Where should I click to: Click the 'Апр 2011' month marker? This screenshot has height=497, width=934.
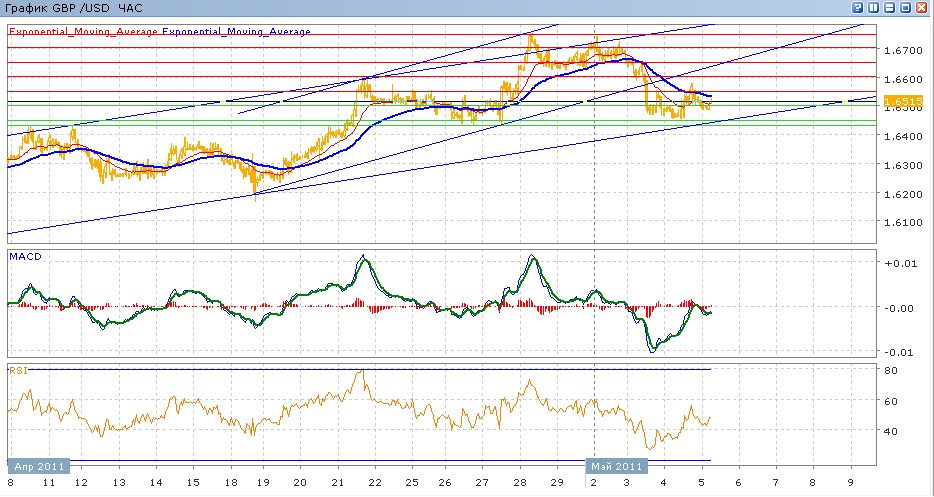point(39,466)
